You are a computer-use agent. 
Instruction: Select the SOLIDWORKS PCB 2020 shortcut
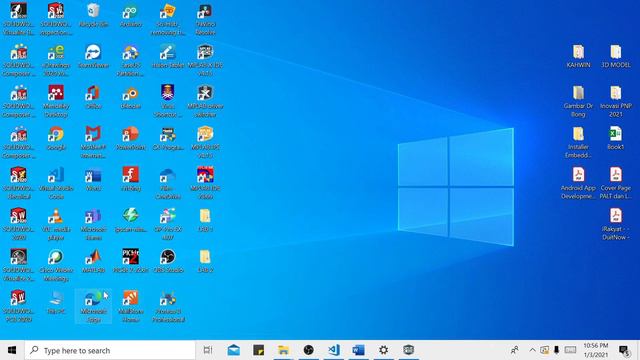click(x=19, y=306)
